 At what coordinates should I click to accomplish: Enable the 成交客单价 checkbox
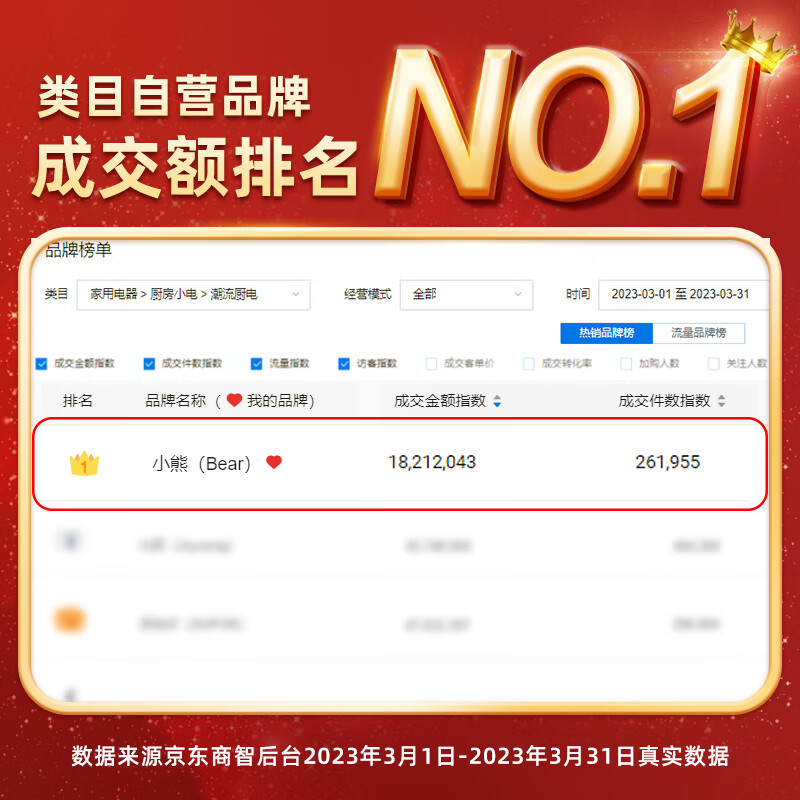click(x=432, y=364)
